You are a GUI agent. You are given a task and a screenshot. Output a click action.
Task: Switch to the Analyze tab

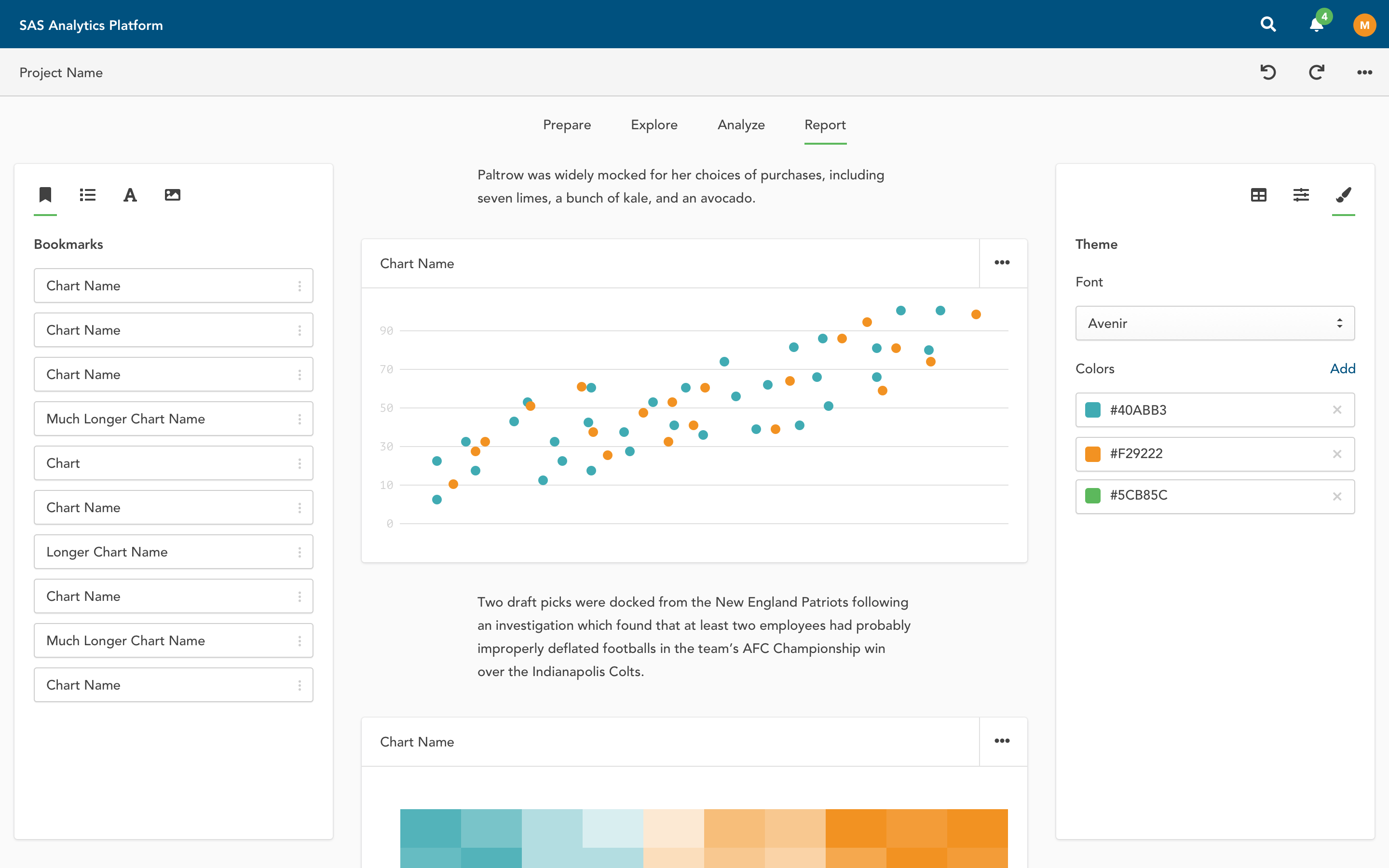coord(740,125)
